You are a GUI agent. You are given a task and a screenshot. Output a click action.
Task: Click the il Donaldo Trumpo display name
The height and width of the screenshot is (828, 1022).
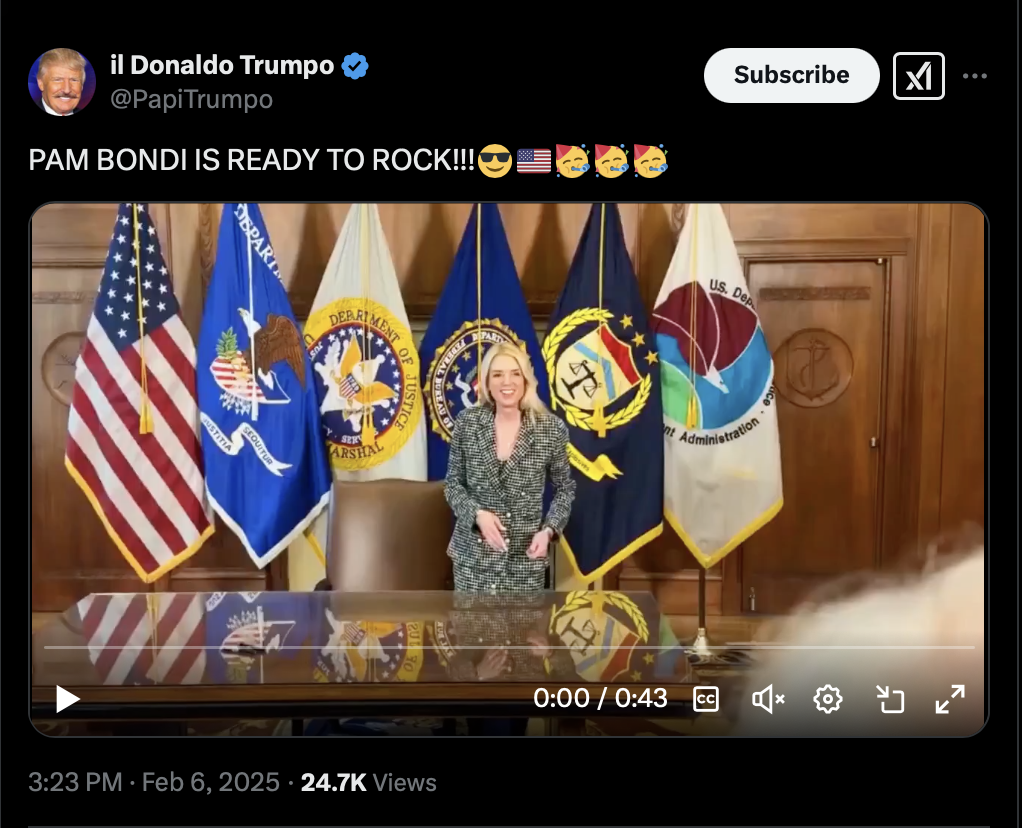[x=222, y=65]
